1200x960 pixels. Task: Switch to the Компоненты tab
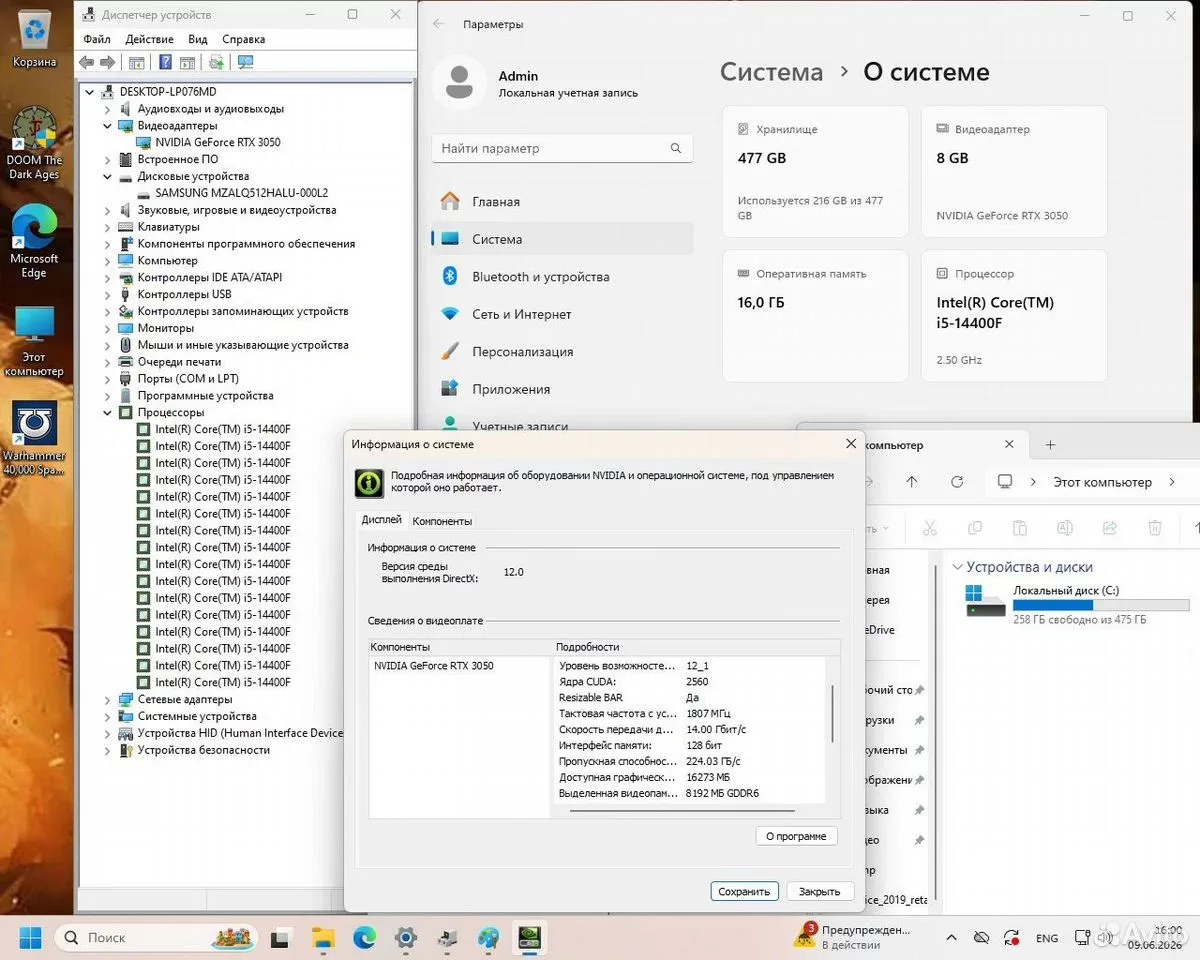[x=442, y=521]
